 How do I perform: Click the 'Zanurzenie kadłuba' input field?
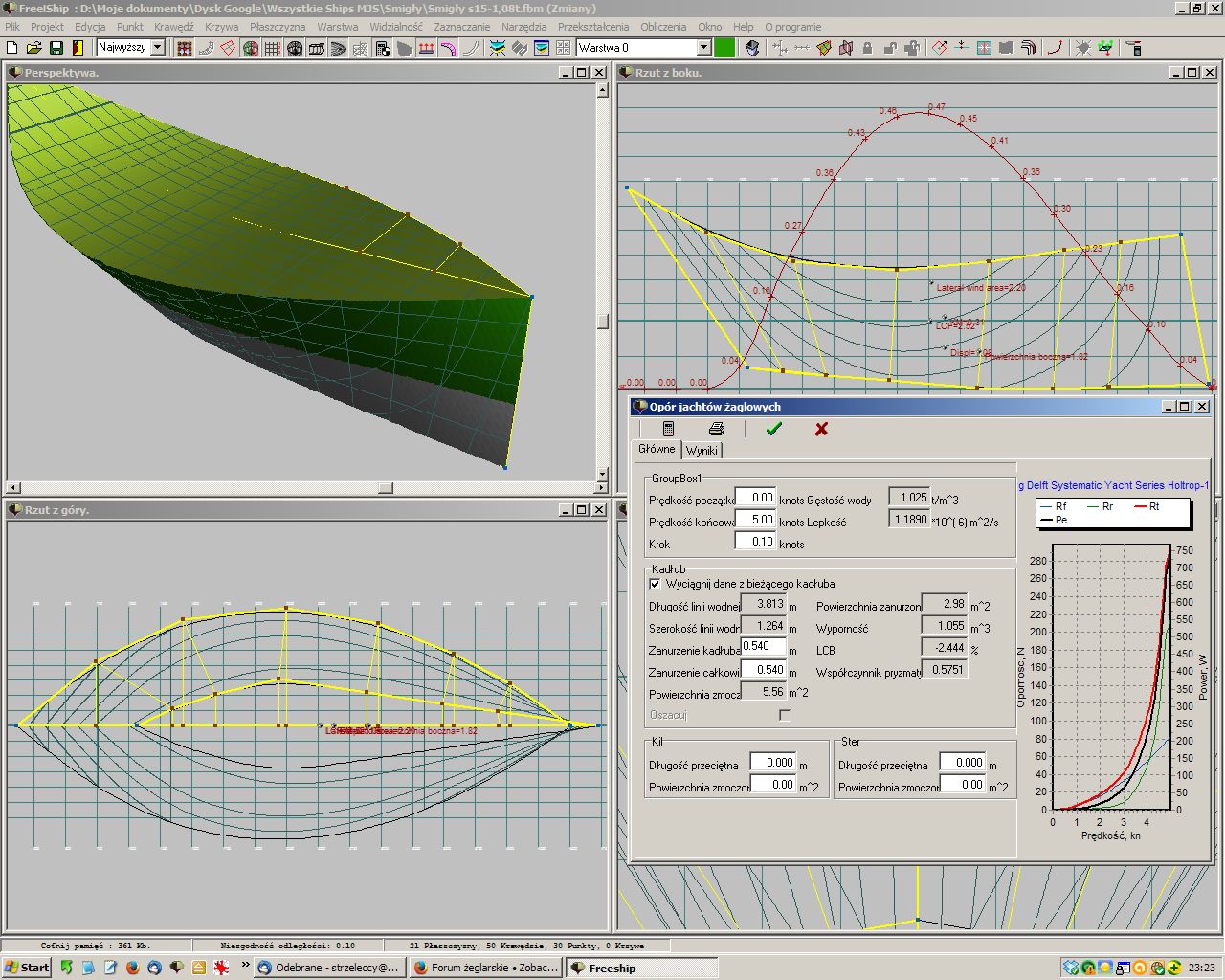763,647
